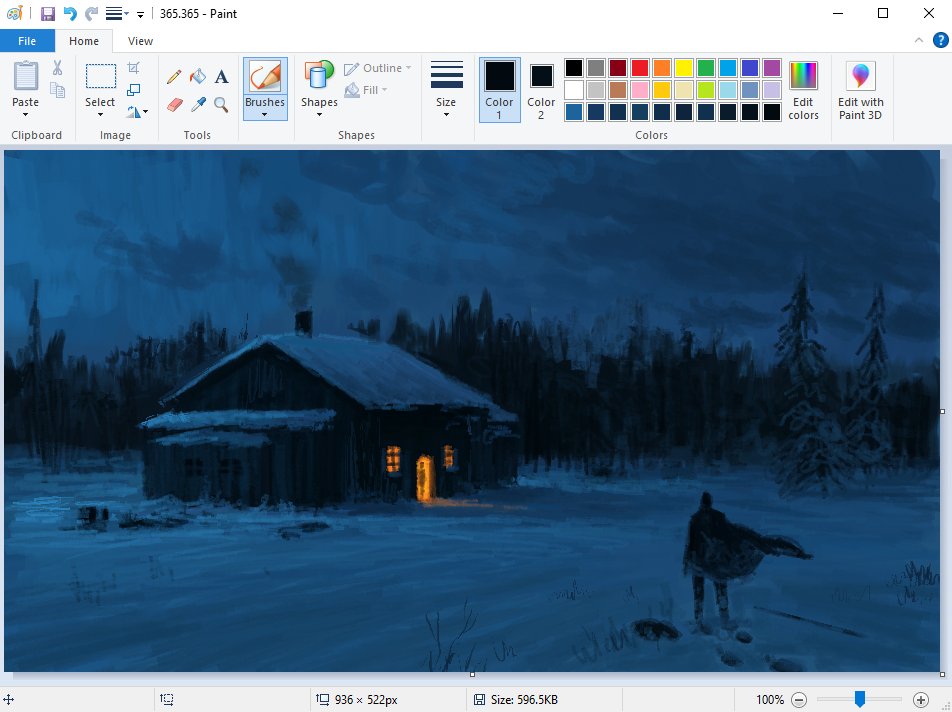Click the zoom slider handle
952x712 pixels.
(860, 699)
